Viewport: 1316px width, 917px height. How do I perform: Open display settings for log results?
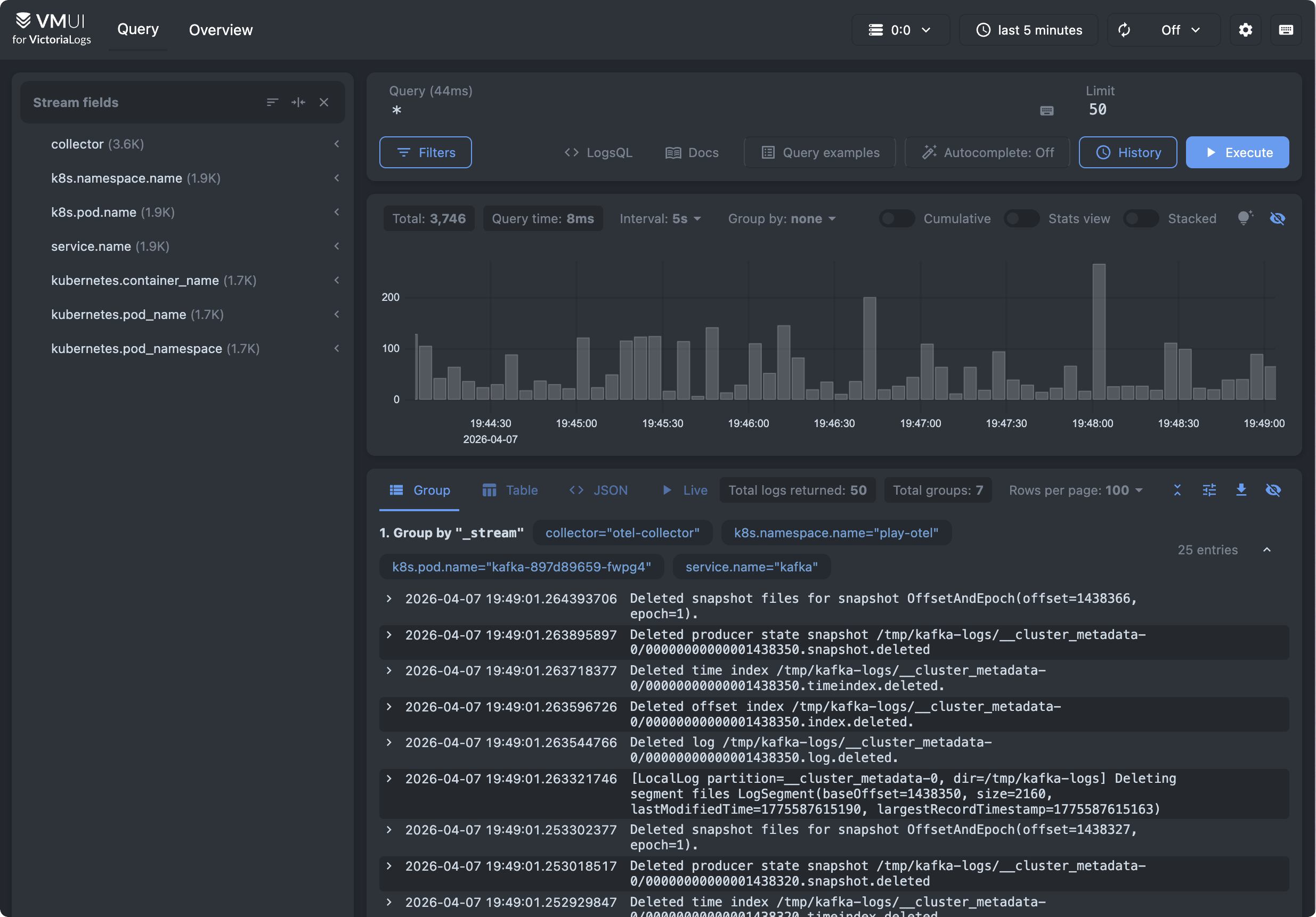[1209, 490]
